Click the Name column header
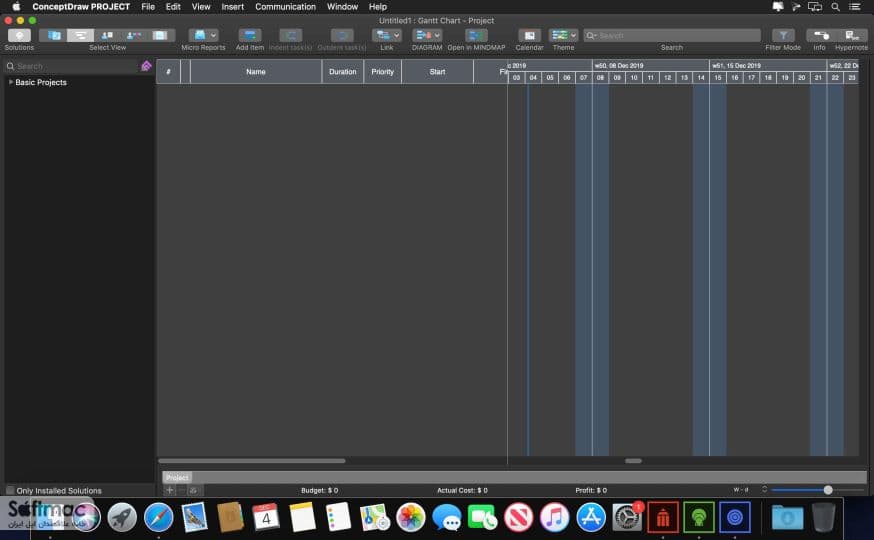874x540 pixels. [x=256, y=71]
